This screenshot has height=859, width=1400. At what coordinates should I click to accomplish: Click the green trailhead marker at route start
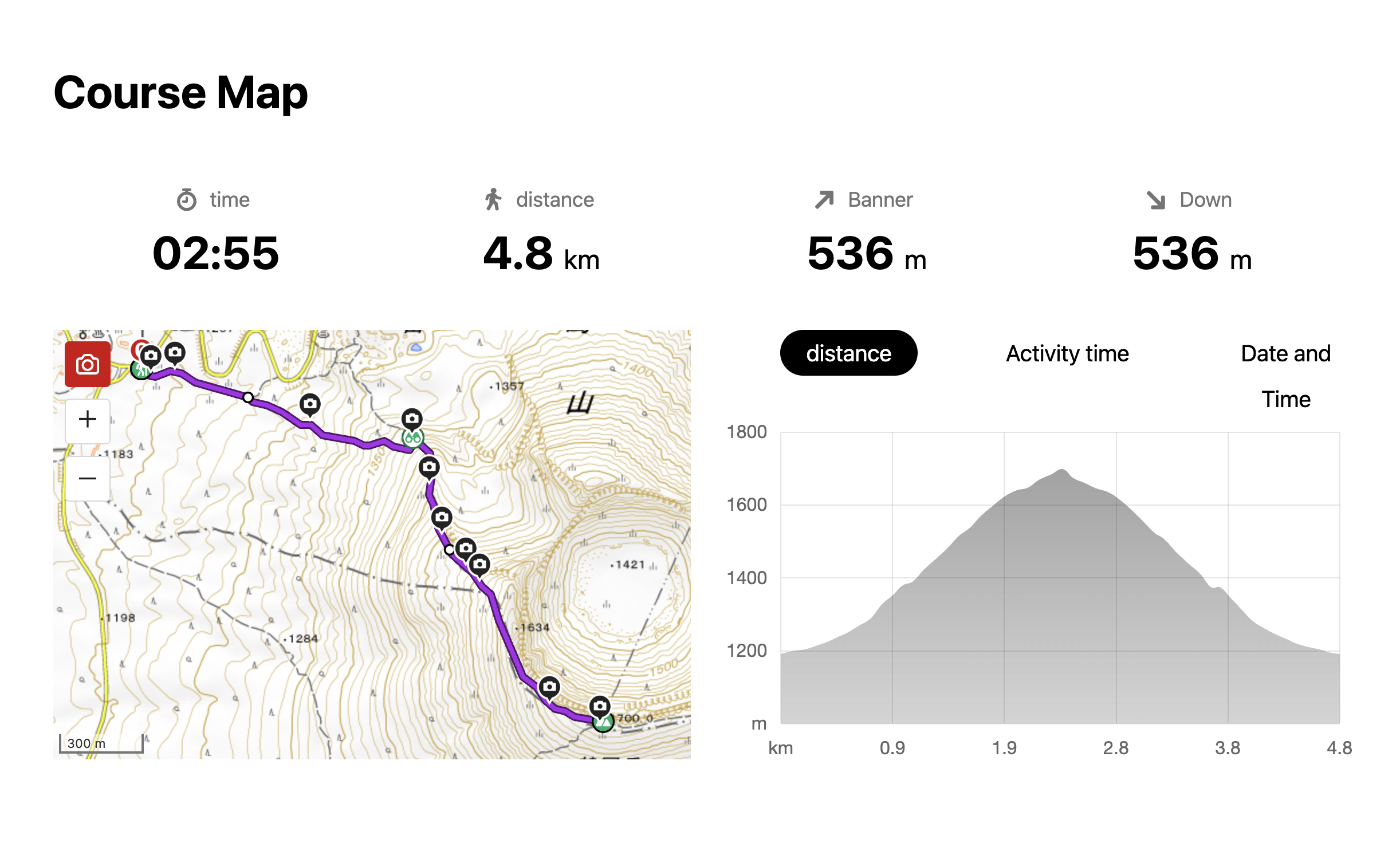[139, 371]
